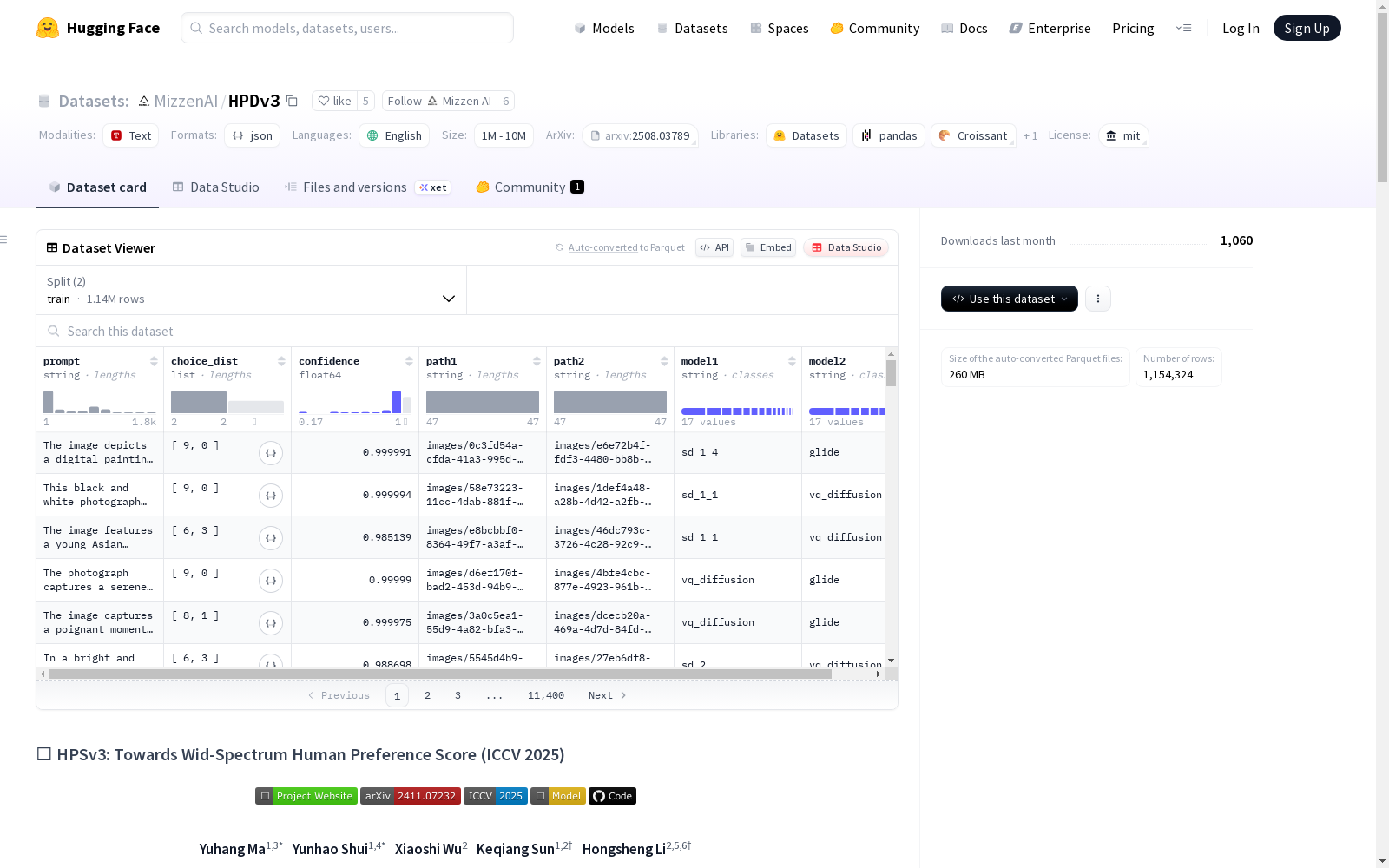1389x868 pixels.
Task: Click the model1 classes distribution bar
Action: click(x=738, y=411)
